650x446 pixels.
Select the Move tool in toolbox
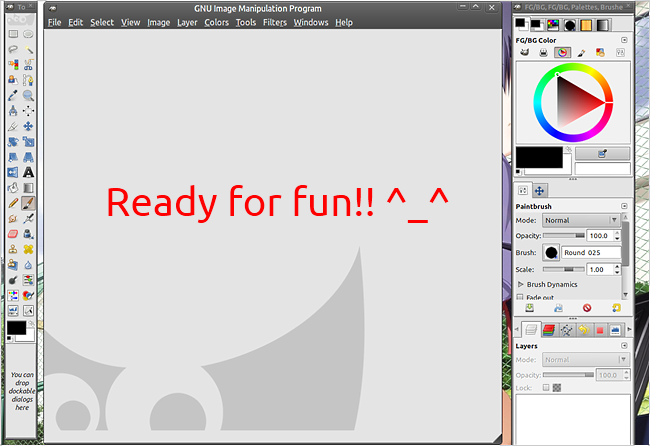tap(29, 126)
